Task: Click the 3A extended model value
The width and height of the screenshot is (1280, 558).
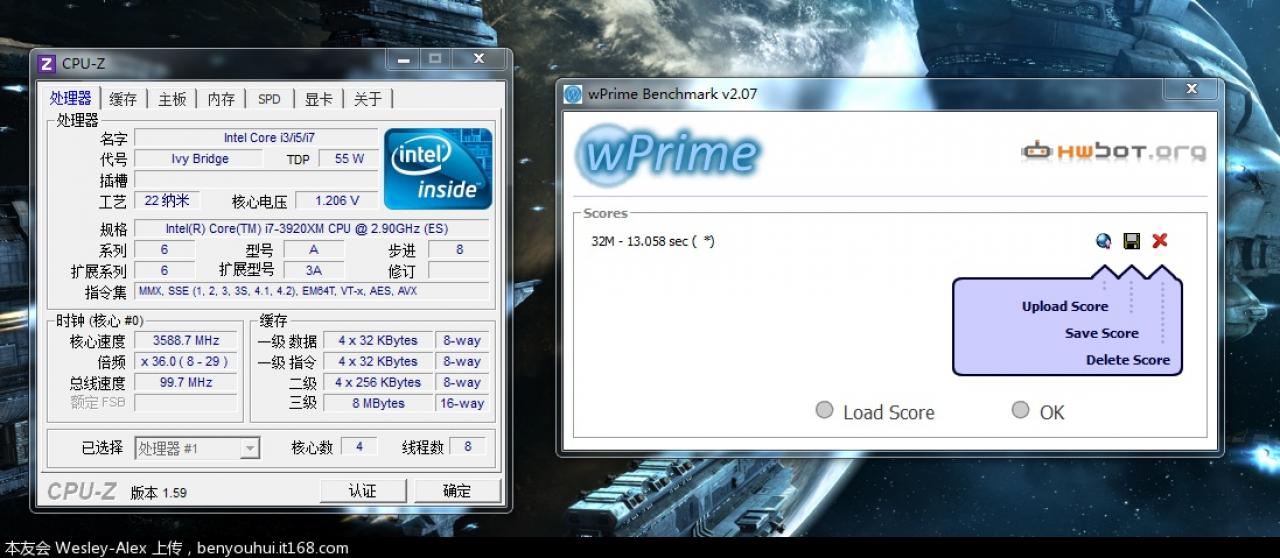Action: point(314,271)
